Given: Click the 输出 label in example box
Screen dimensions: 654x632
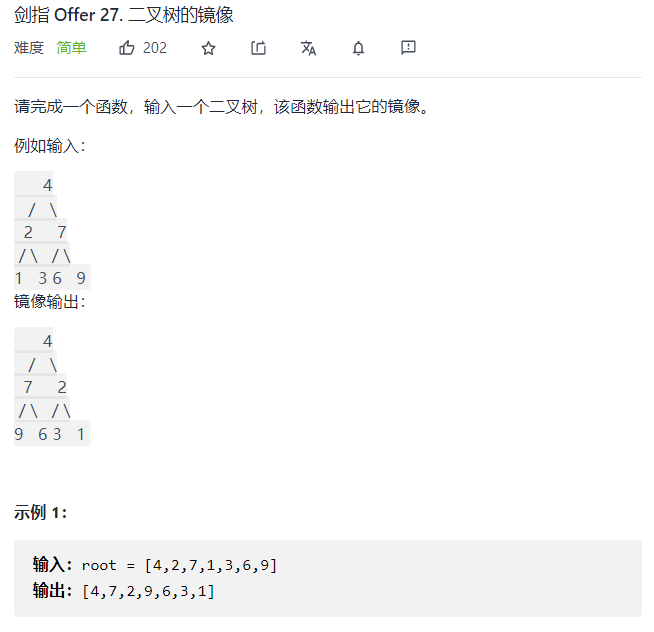Looking at the screenshot, I should [53, 591].
